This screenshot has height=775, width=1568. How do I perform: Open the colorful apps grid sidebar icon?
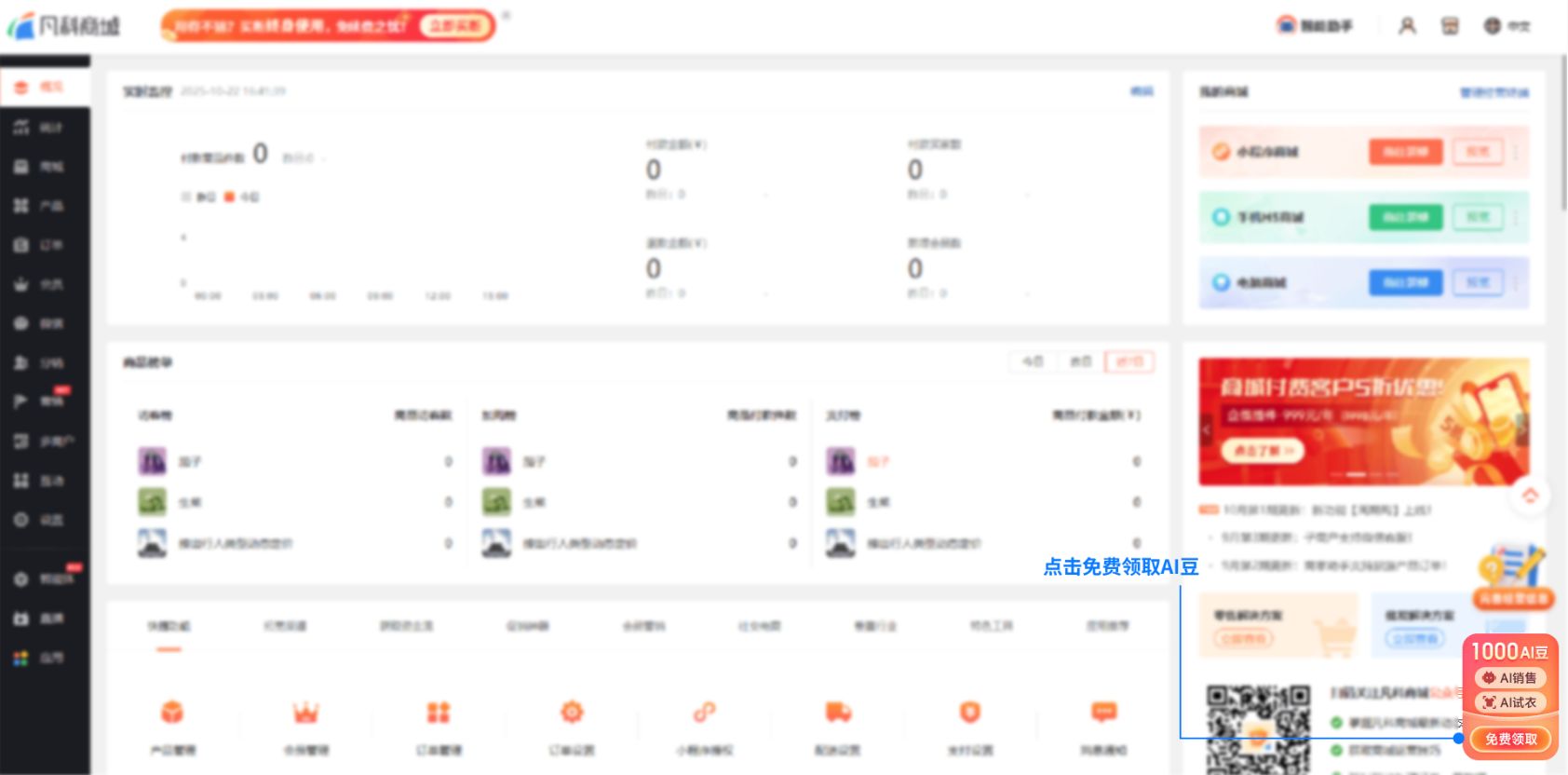click(x=21, y=658)
